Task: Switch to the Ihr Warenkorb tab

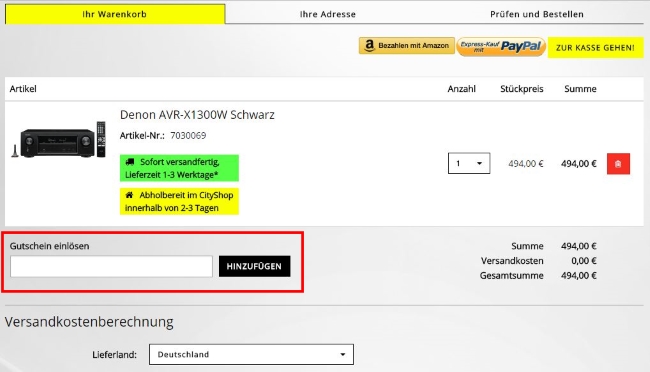Action: pos(115,14)
